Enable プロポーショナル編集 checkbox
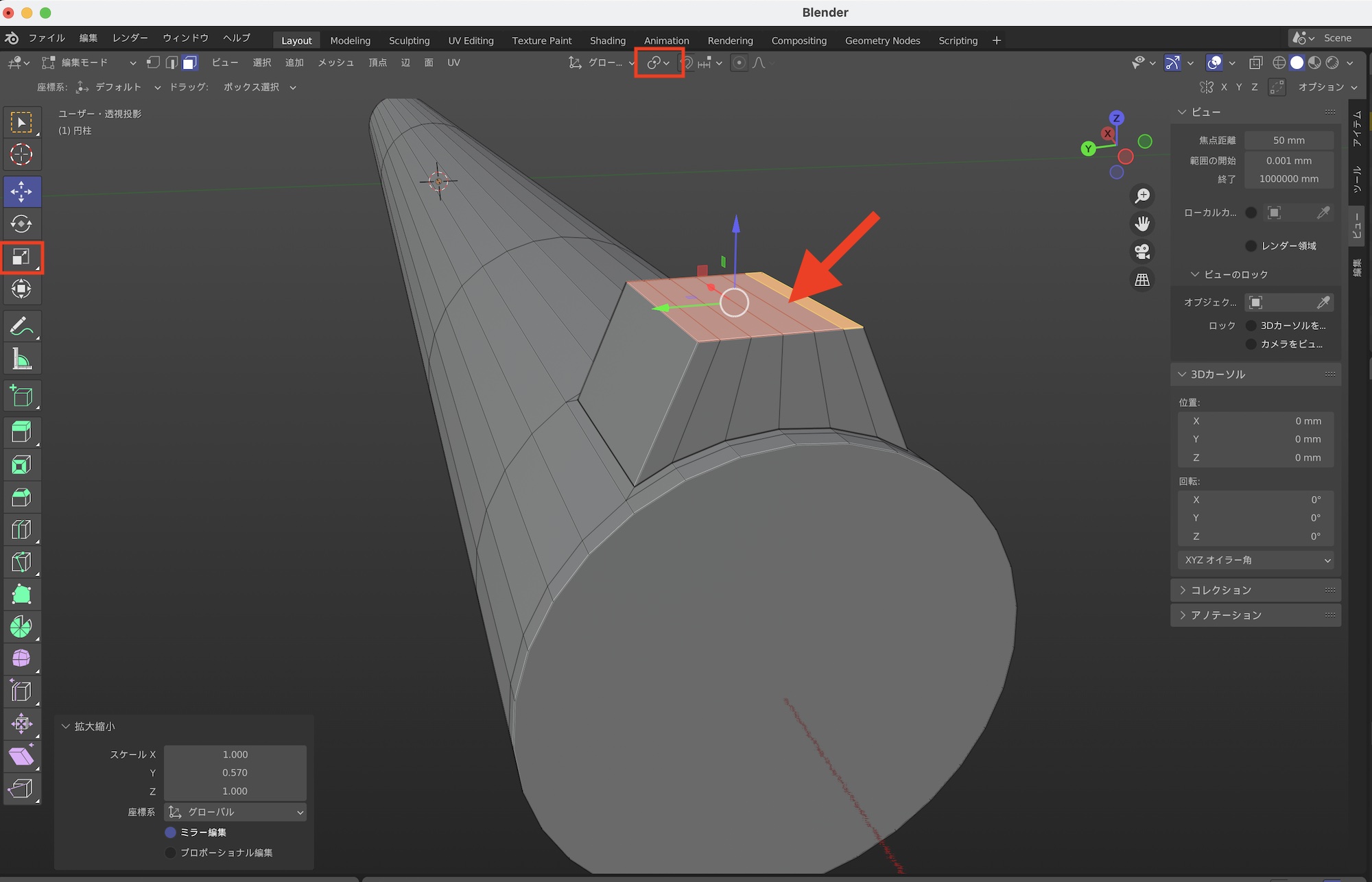The height and width of the screenshot is (882, 1372). point(171,853)
